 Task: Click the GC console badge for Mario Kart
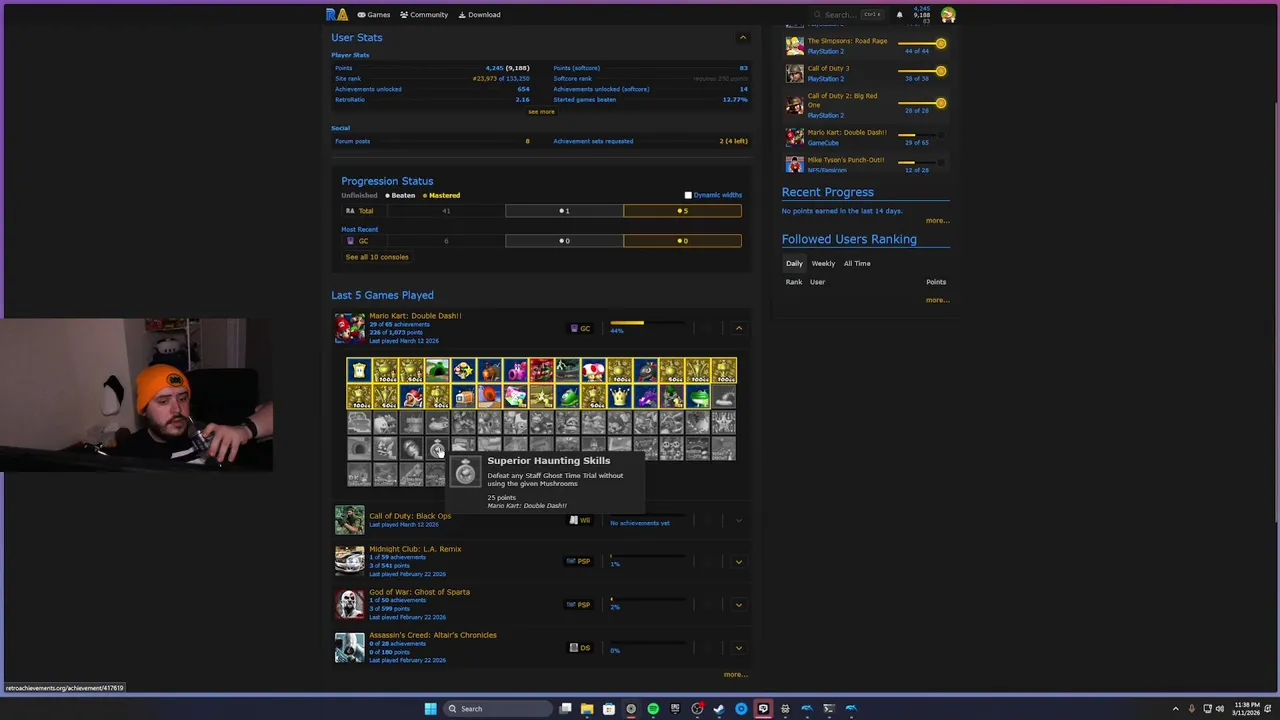(x=580, y=328)
